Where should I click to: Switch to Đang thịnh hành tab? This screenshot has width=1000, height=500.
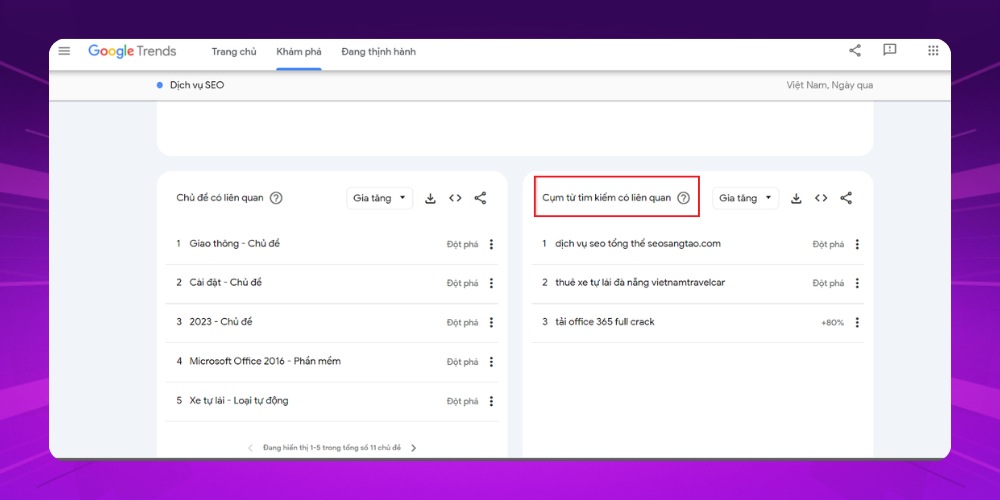tap(378, 52)
